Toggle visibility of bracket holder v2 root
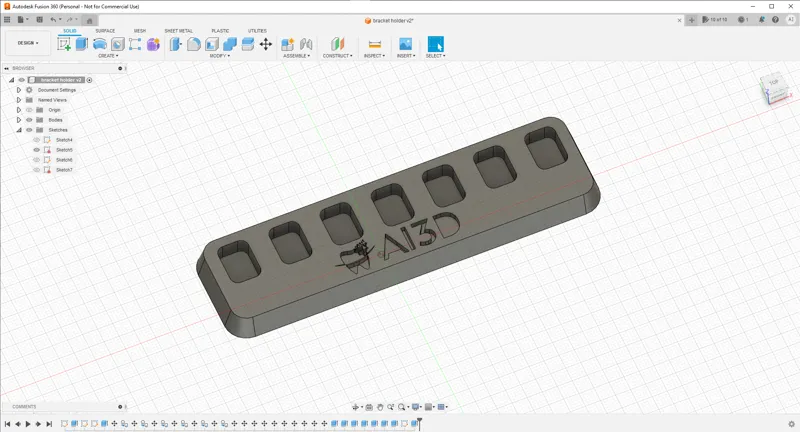This screenshot has height=432, width=800. click(22, 80)
